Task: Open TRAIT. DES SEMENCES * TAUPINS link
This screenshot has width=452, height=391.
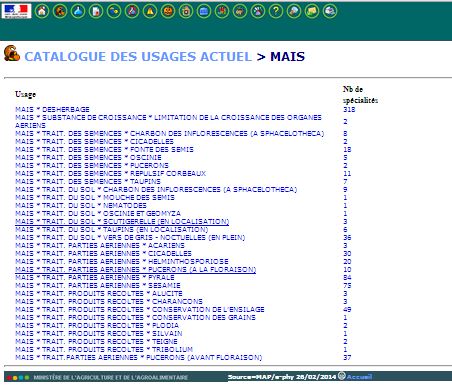Action: (x=88, y=181)
